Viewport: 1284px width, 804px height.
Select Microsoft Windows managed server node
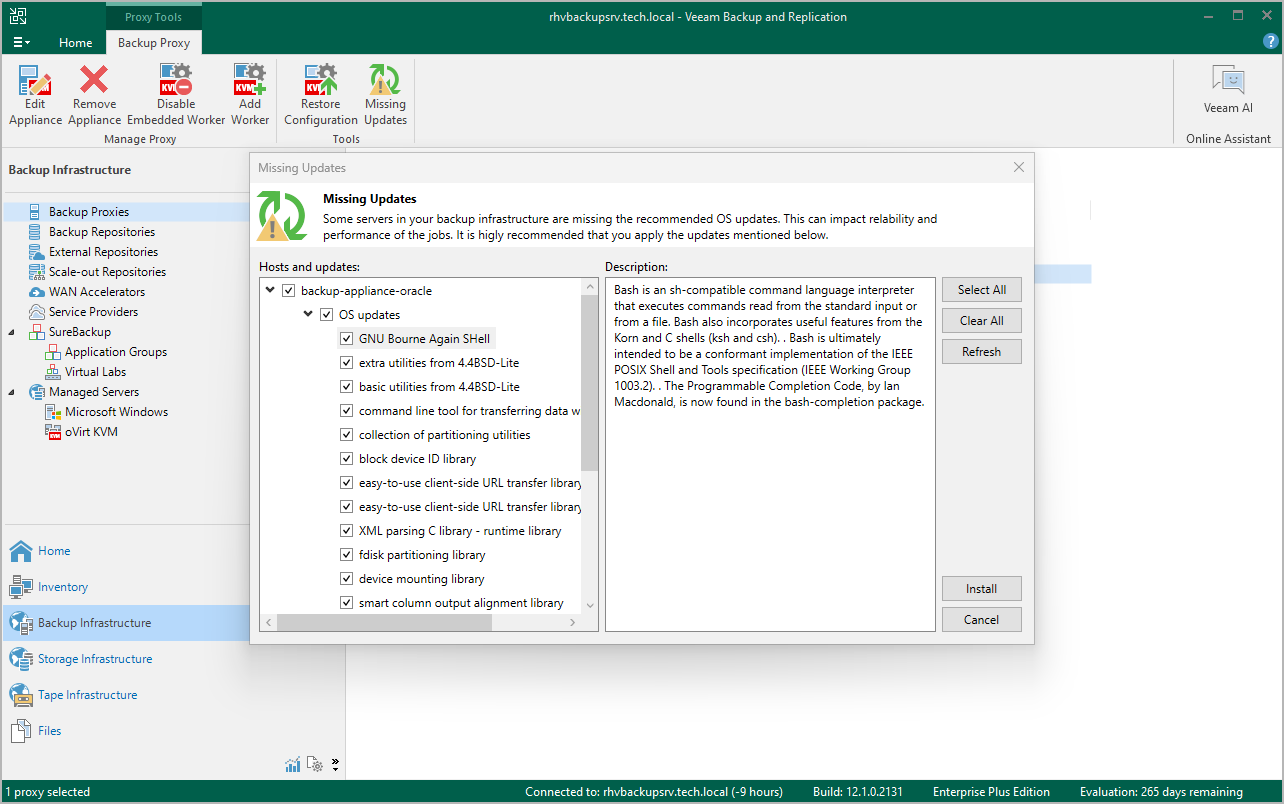pyautogui.click(x=116, y=412)
